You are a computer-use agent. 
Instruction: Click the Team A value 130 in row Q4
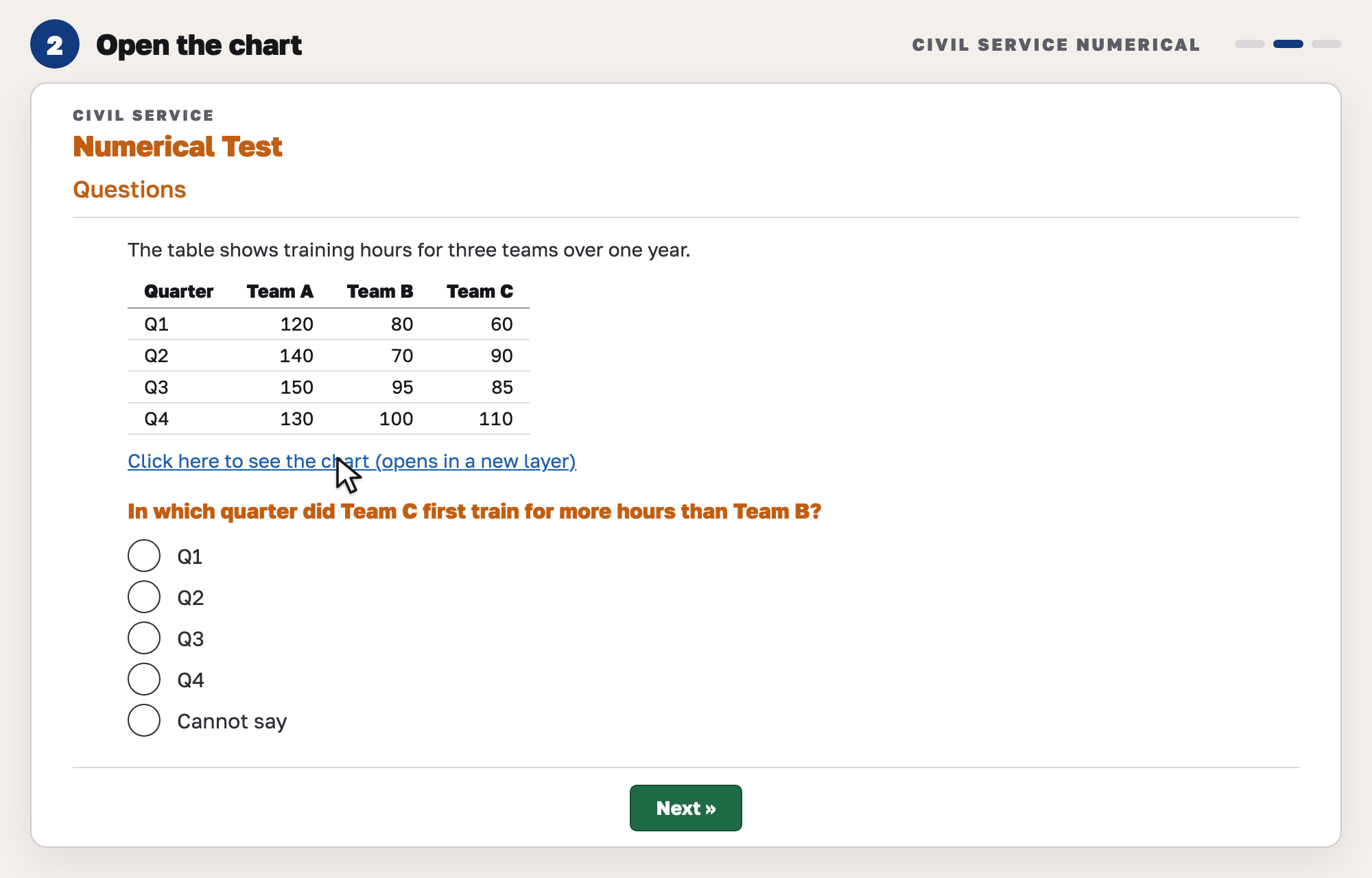(296, 418)
